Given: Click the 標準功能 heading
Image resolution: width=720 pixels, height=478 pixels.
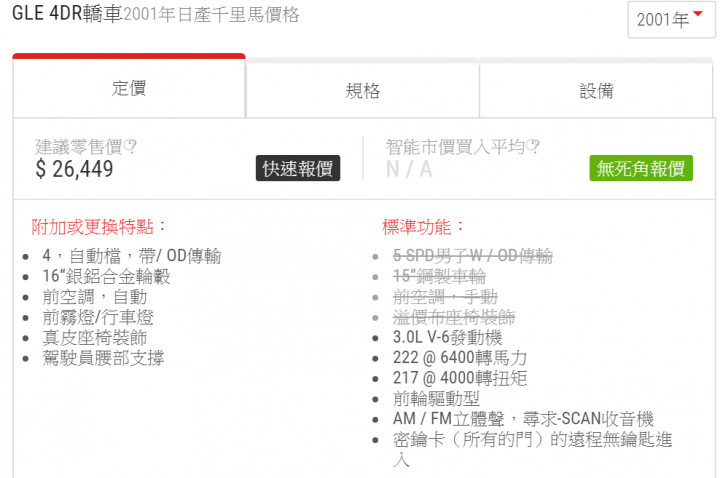Looking at the screenshot, I should pos(423,226).
